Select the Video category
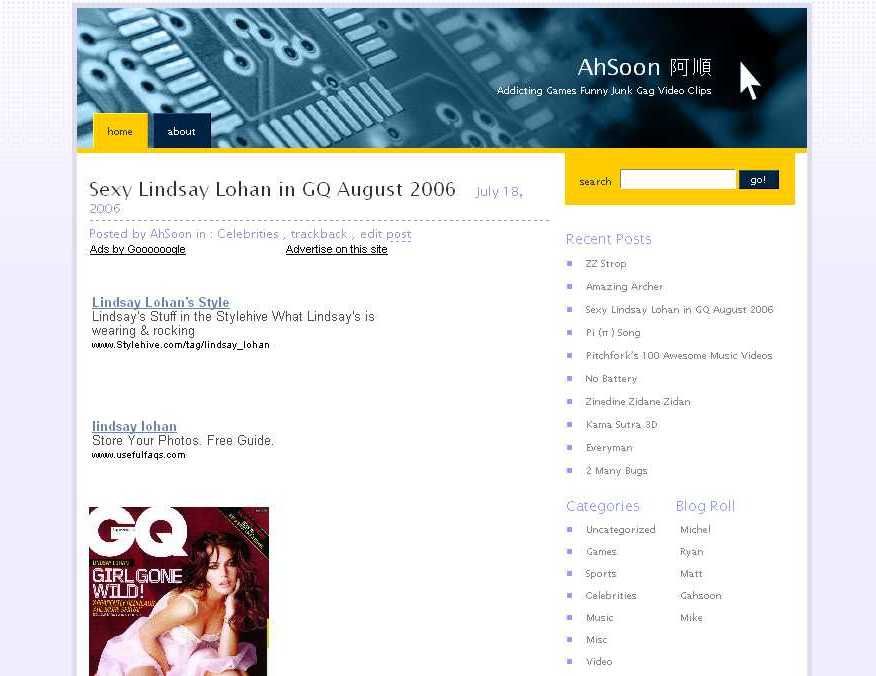 (x=599, y=661)
